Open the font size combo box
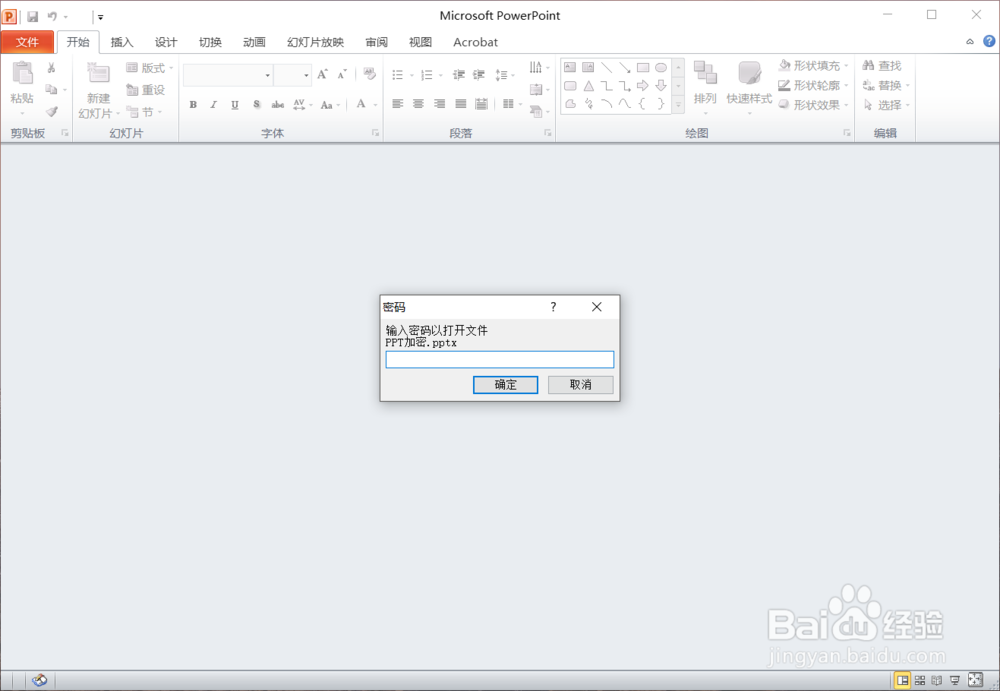This screenshot has width=1000, height=691. point(293,75)
